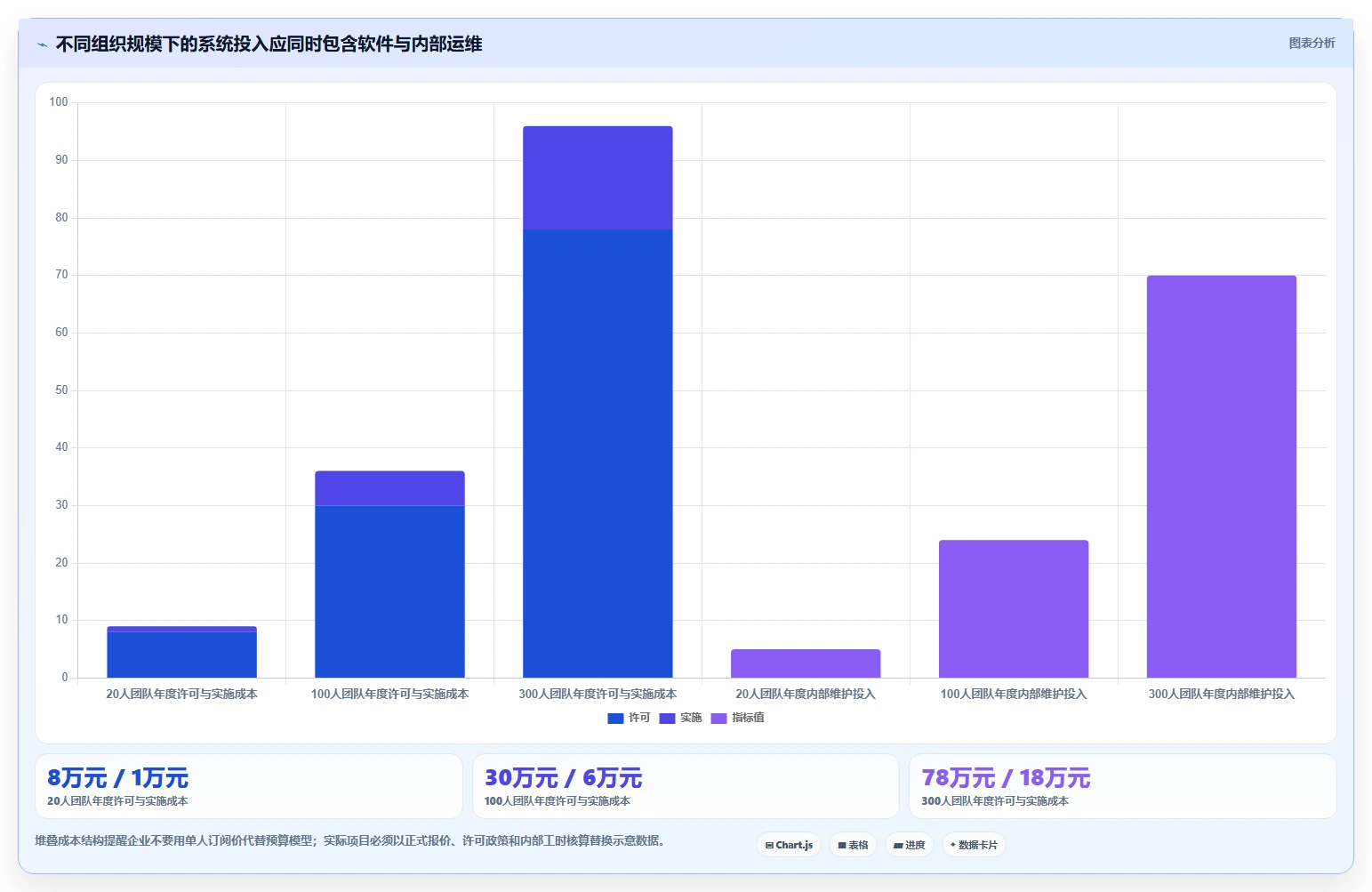Click the blue 许可 segment of 100人团队 bar

coord(389,591)
